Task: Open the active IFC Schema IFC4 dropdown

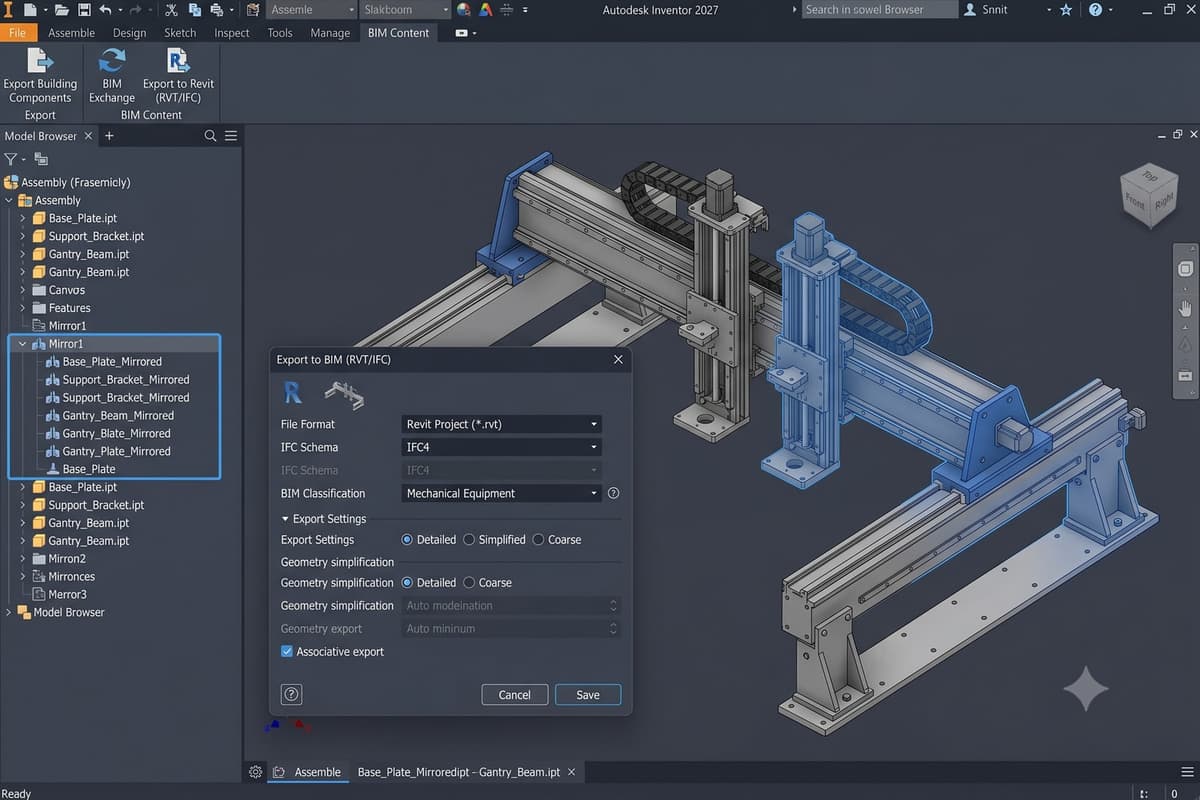Action: pyautogui.click(x=501, y=447)
